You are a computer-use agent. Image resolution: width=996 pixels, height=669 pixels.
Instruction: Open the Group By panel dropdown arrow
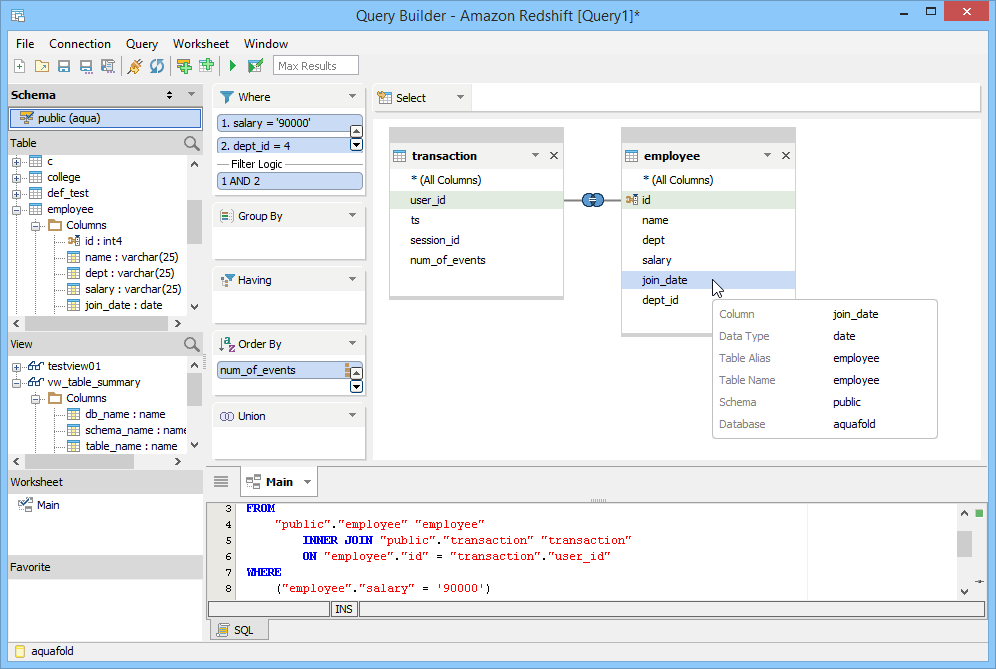point(353,215)
